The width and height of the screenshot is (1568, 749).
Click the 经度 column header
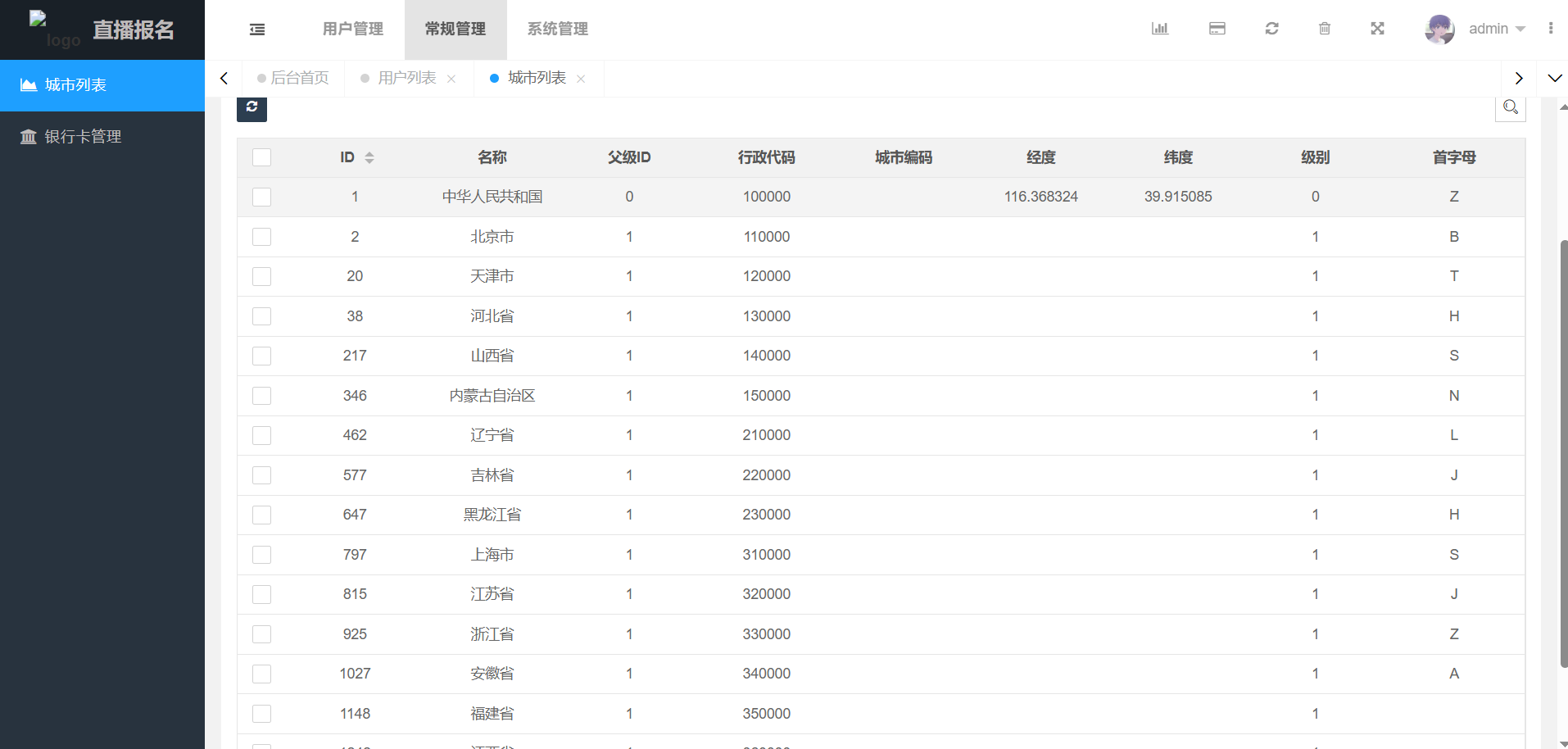pos(1041,157)
